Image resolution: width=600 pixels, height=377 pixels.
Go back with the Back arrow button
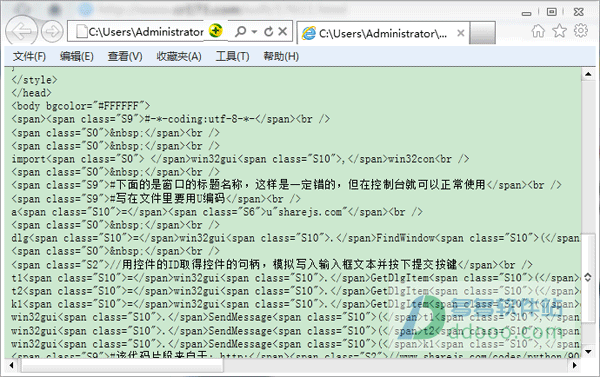click(x=21, y=31)
